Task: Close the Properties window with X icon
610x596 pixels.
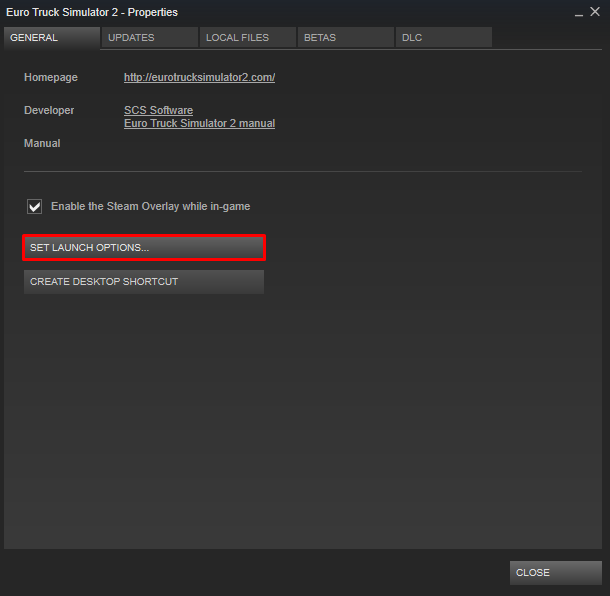Action: 595,12
